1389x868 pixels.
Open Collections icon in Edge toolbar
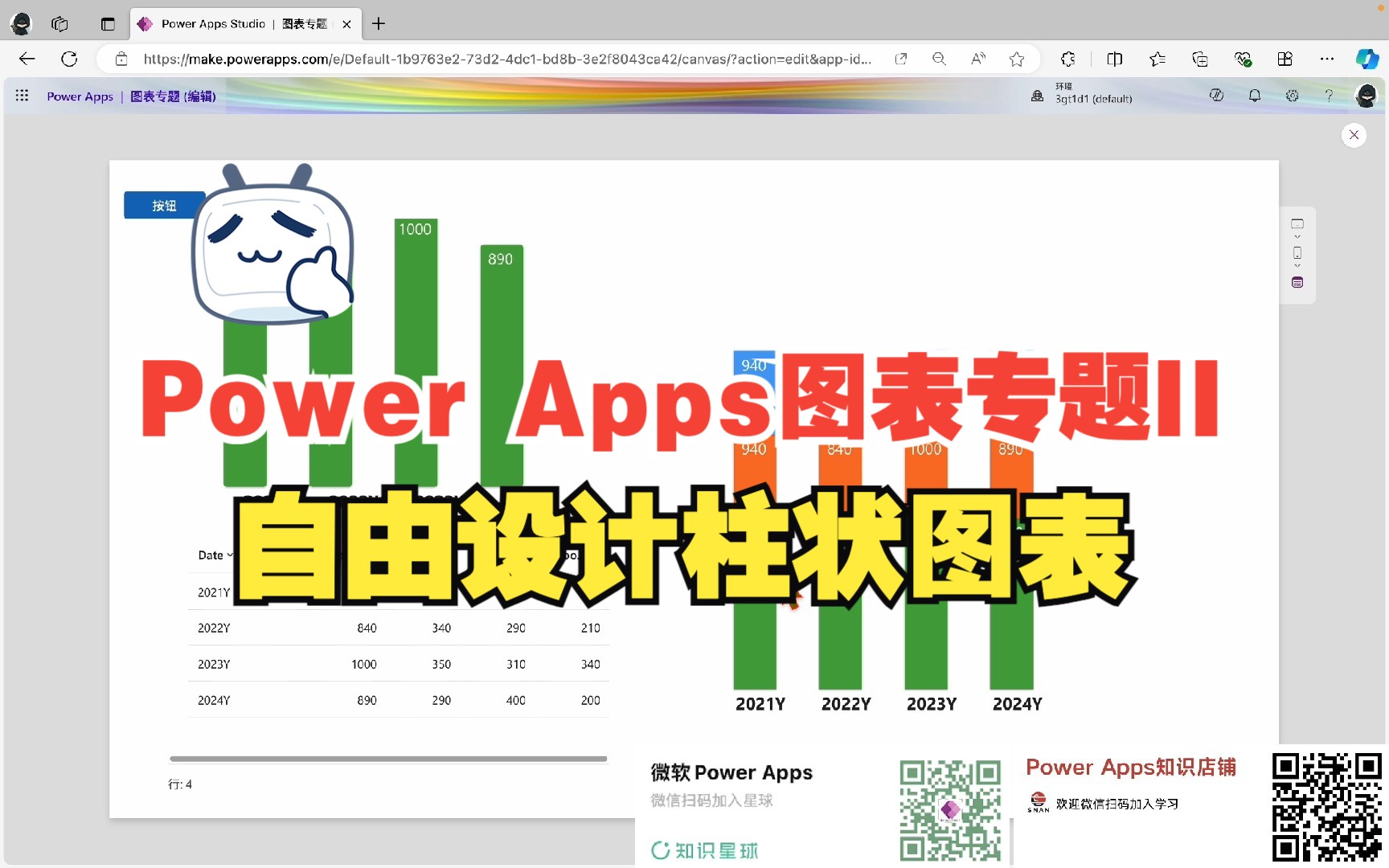1200,59
